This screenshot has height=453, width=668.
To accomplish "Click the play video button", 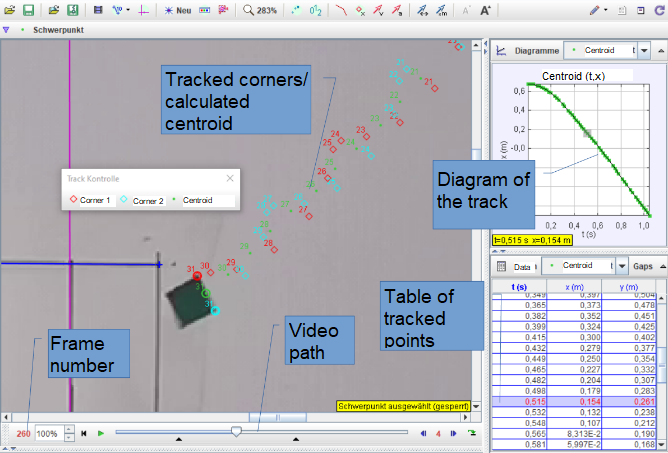I will (101, 433).
